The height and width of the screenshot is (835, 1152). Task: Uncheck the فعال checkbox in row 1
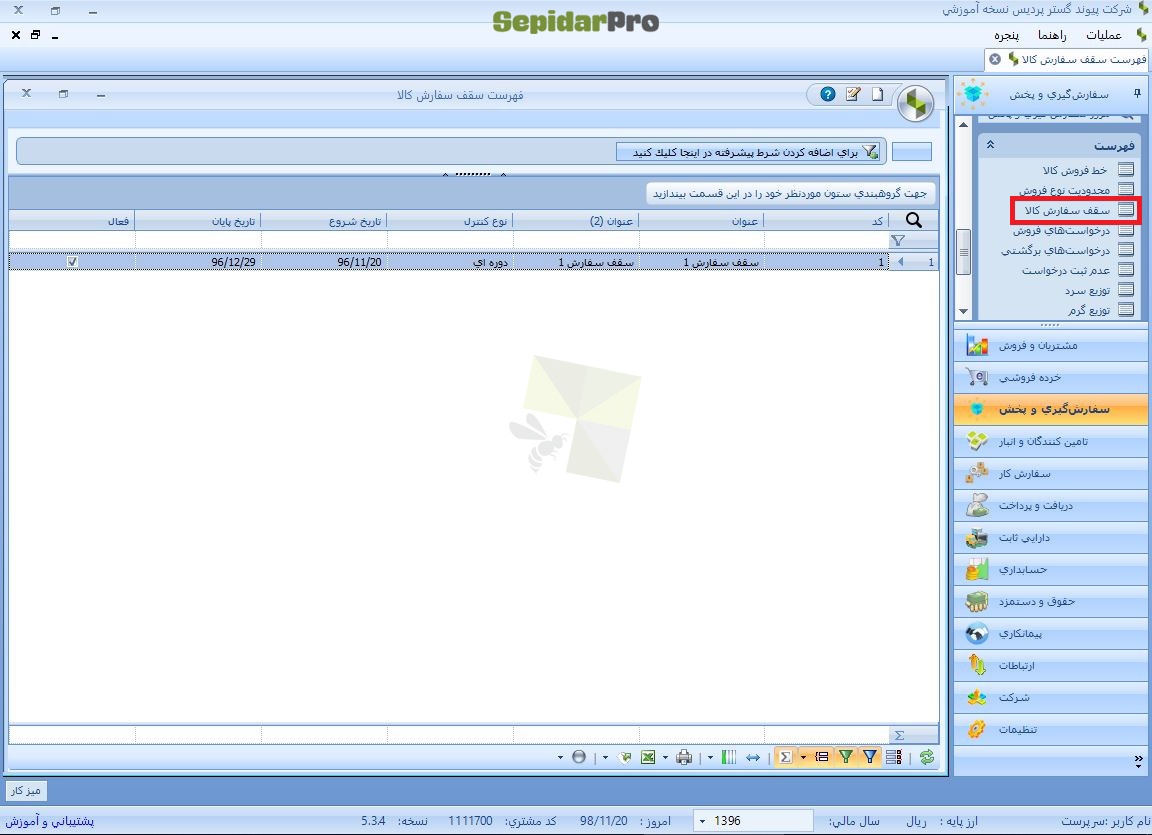tap(72, 261)
